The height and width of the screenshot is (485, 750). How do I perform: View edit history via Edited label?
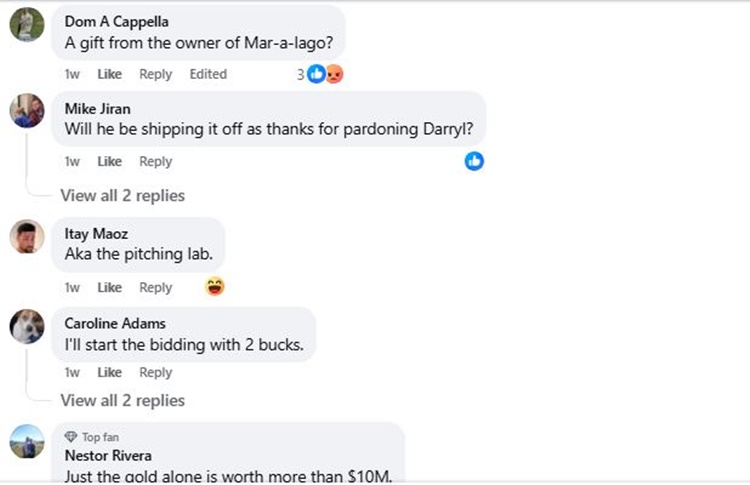pyautogui.click(x=208, y=74)
